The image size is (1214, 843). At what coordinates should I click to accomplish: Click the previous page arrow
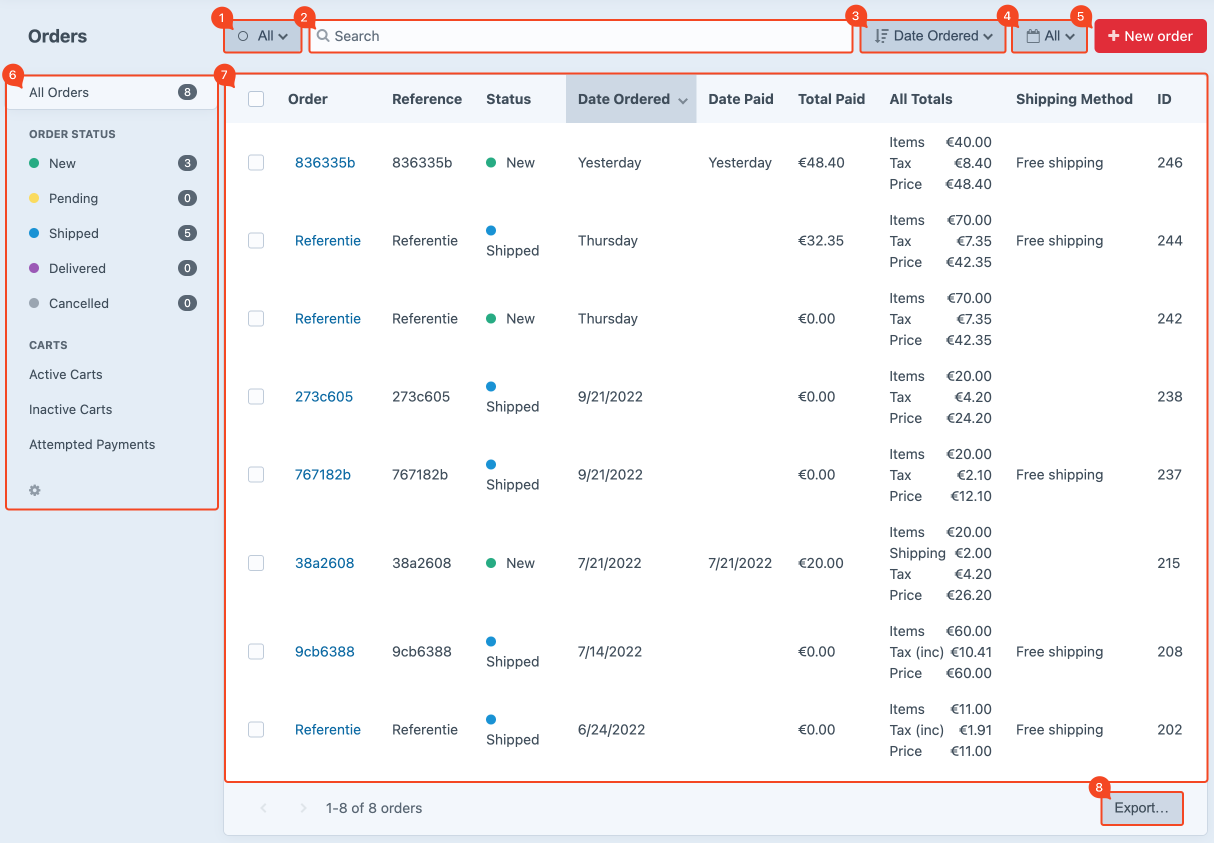[x=263, y=808]
